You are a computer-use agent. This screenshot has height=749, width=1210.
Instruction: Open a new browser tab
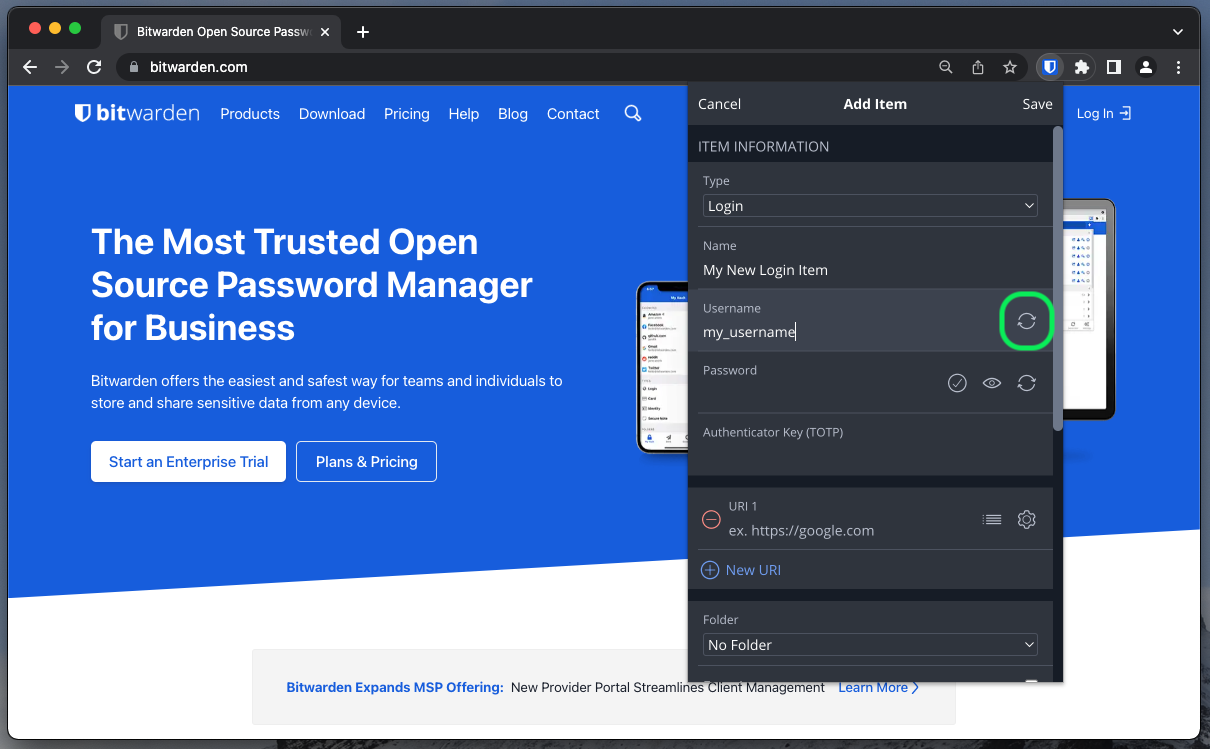click(x=363, y=32)
